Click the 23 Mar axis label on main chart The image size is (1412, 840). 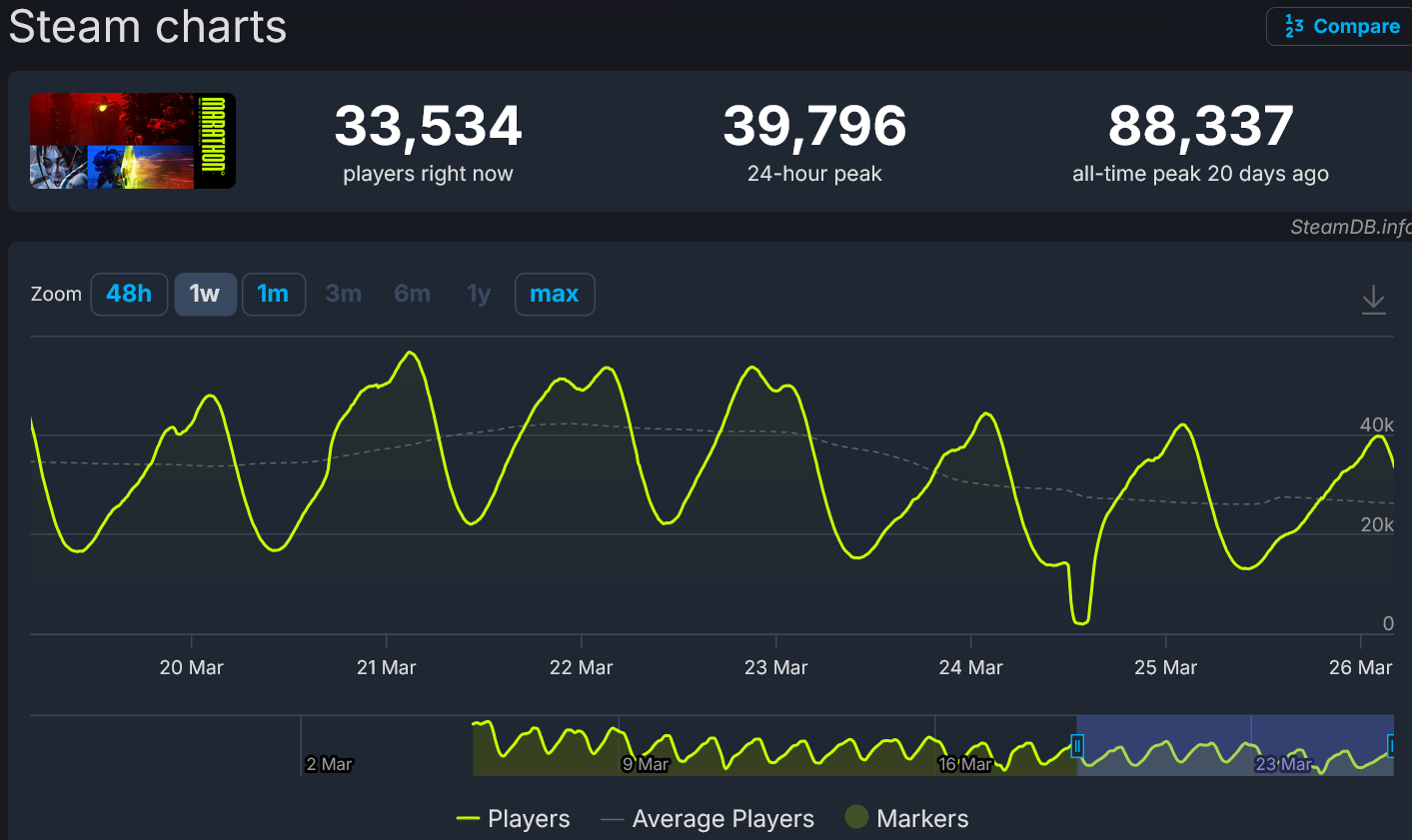pos(775,667)
